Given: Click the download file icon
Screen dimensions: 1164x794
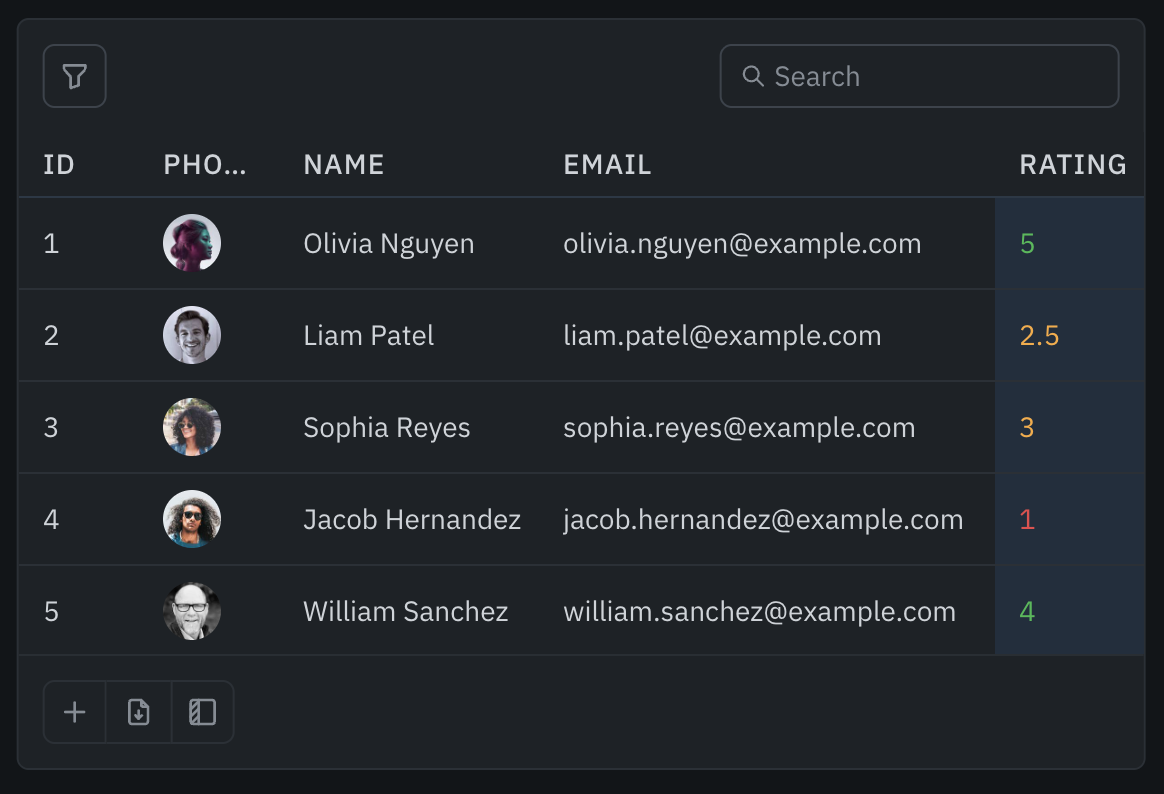Looking at the screenshot, I should (x=139, y=712).
